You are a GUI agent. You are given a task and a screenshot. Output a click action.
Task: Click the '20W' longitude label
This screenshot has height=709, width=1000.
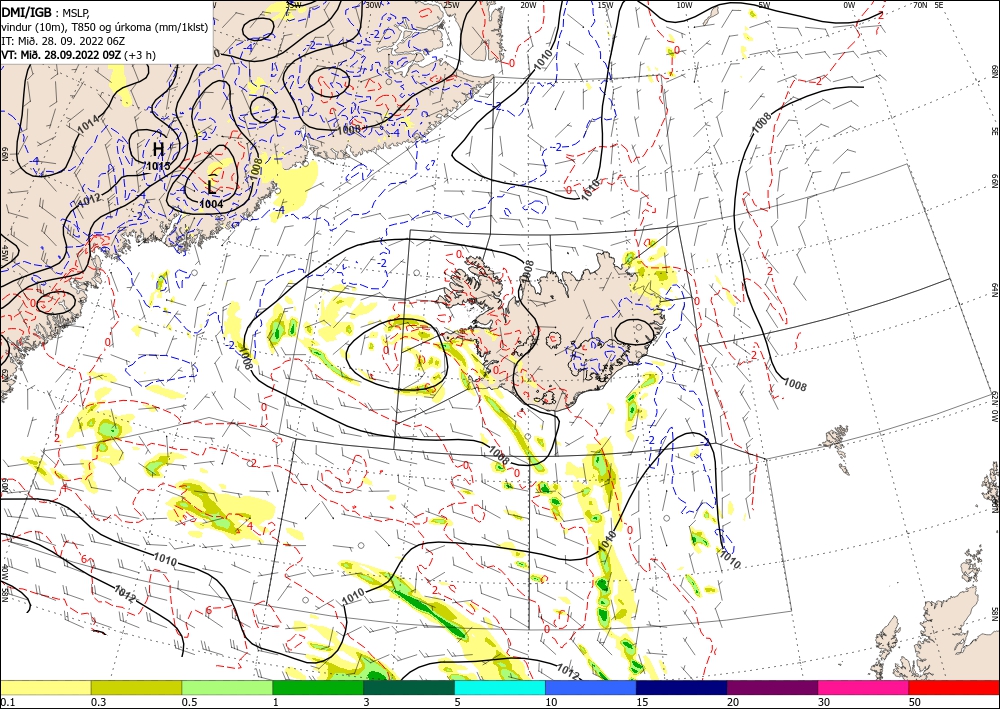coord(527,5)
